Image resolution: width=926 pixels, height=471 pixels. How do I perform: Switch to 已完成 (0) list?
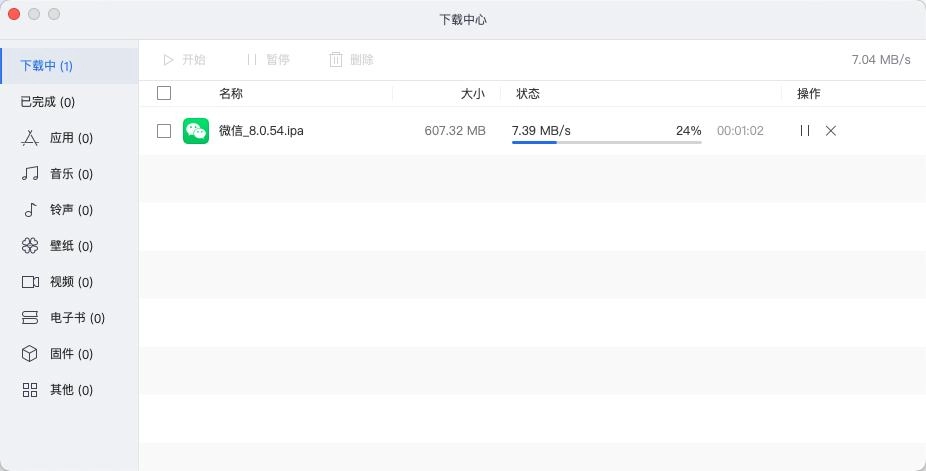[69, 102]
